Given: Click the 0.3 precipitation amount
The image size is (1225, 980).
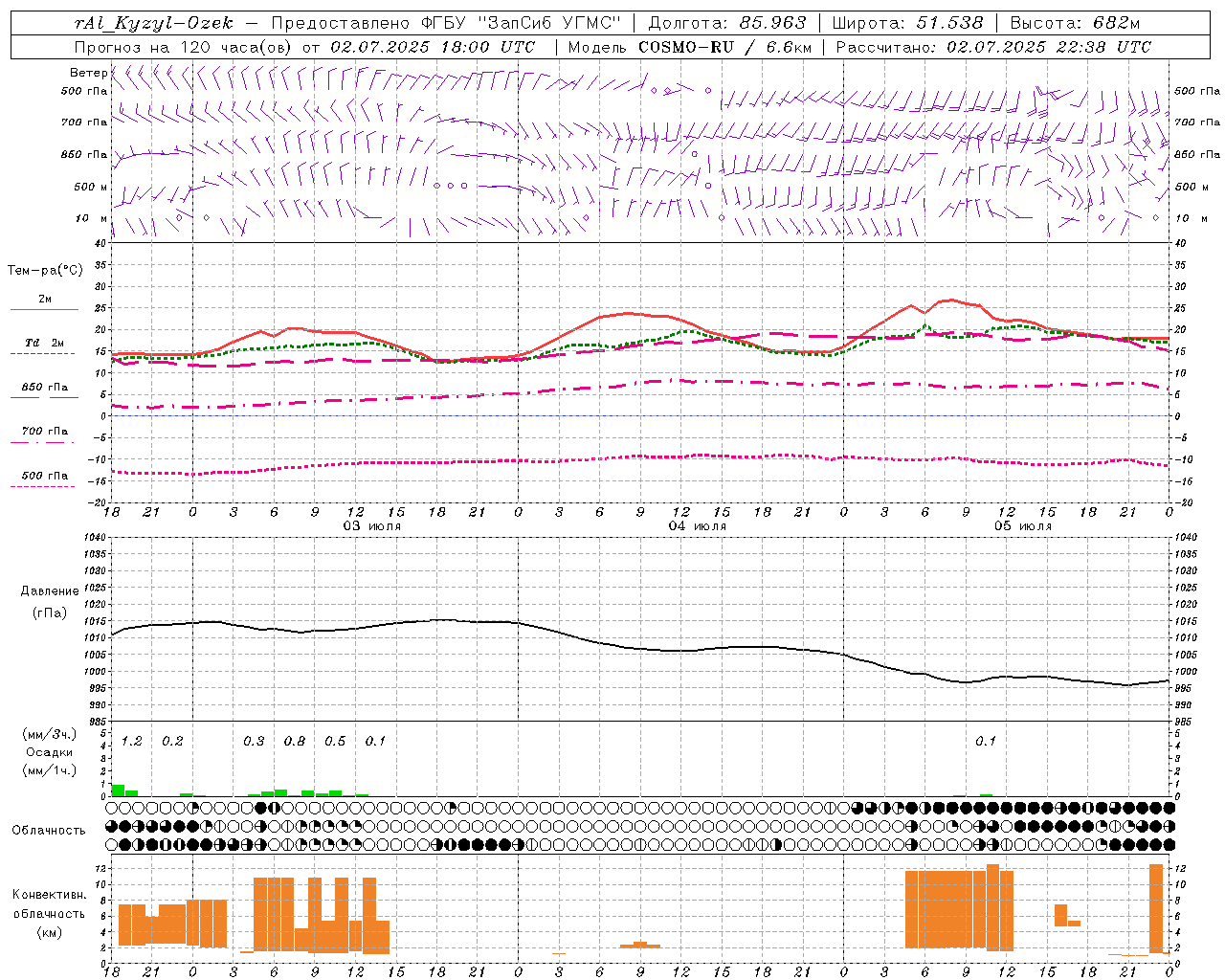Looking at the screenshot, I should [254, 742].
